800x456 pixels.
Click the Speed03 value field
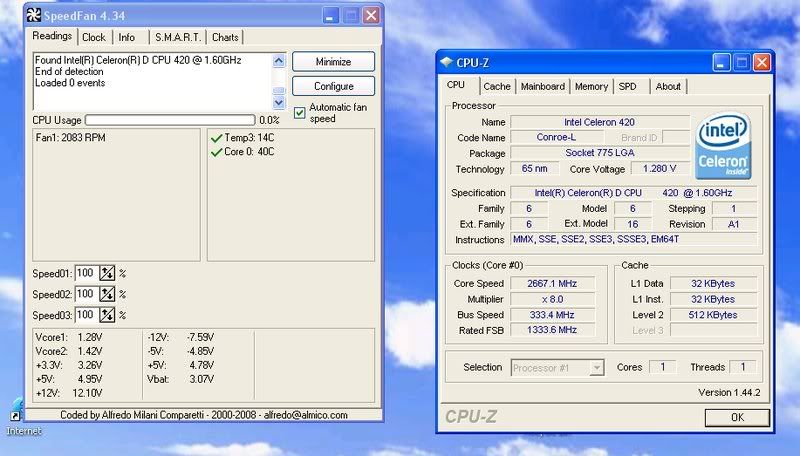[87, 315]
